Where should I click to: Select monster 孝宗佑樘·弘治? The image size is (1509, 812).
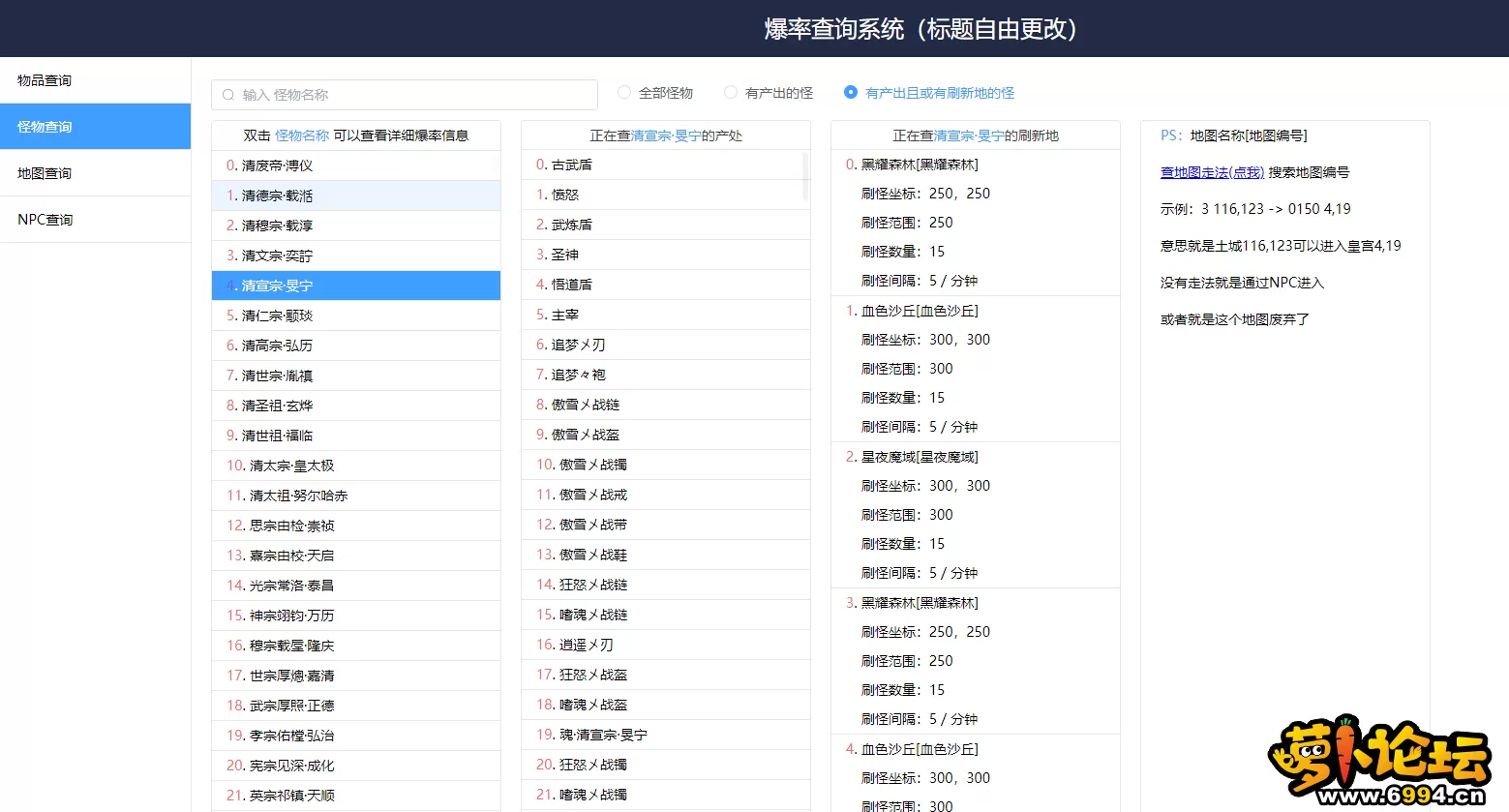point(356,736)
